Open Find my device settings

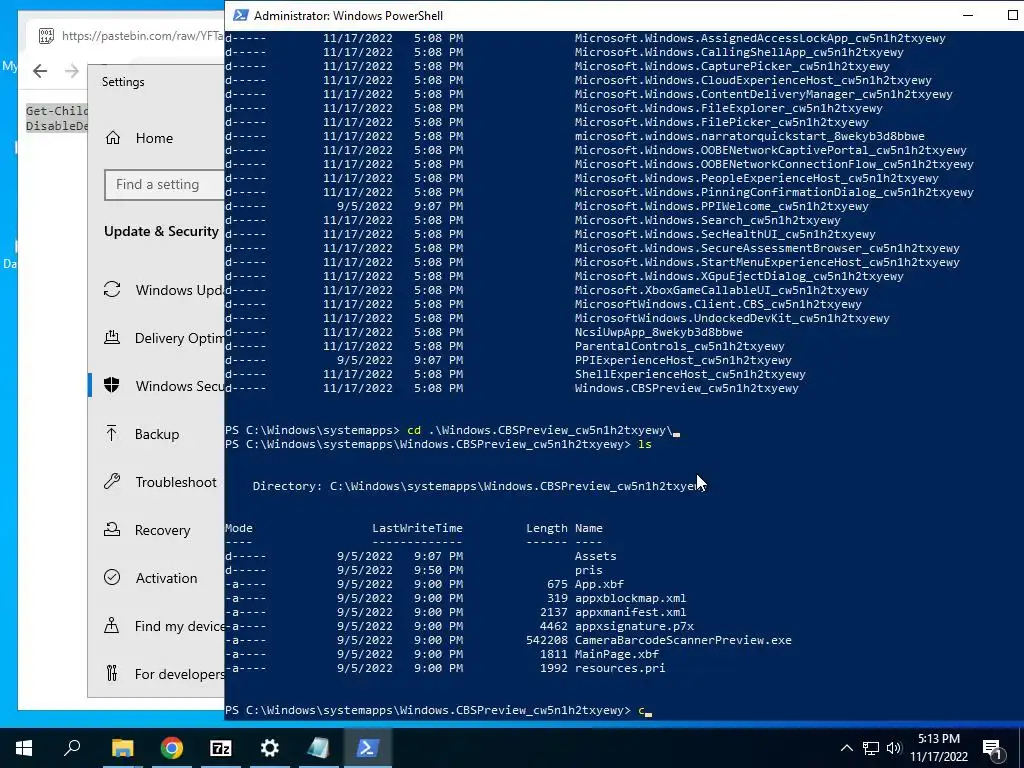tap(163, 626)
